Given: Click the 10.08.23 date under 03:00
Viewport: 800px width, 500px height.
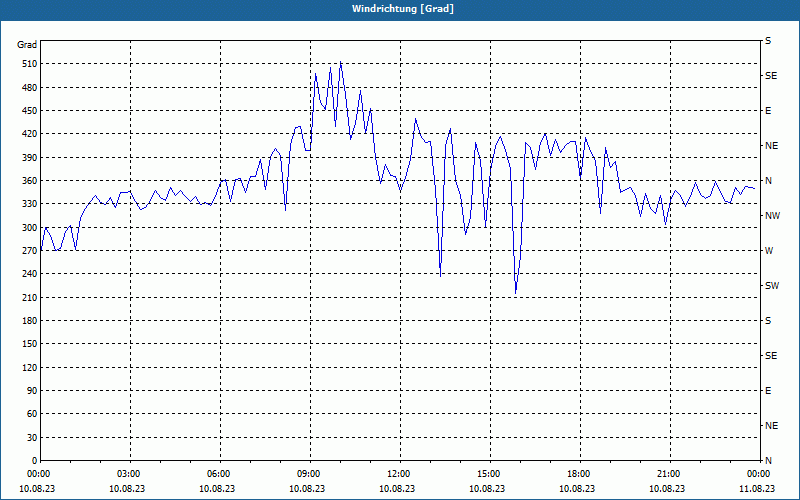Looking at the screenshot, I should (127, 488).
